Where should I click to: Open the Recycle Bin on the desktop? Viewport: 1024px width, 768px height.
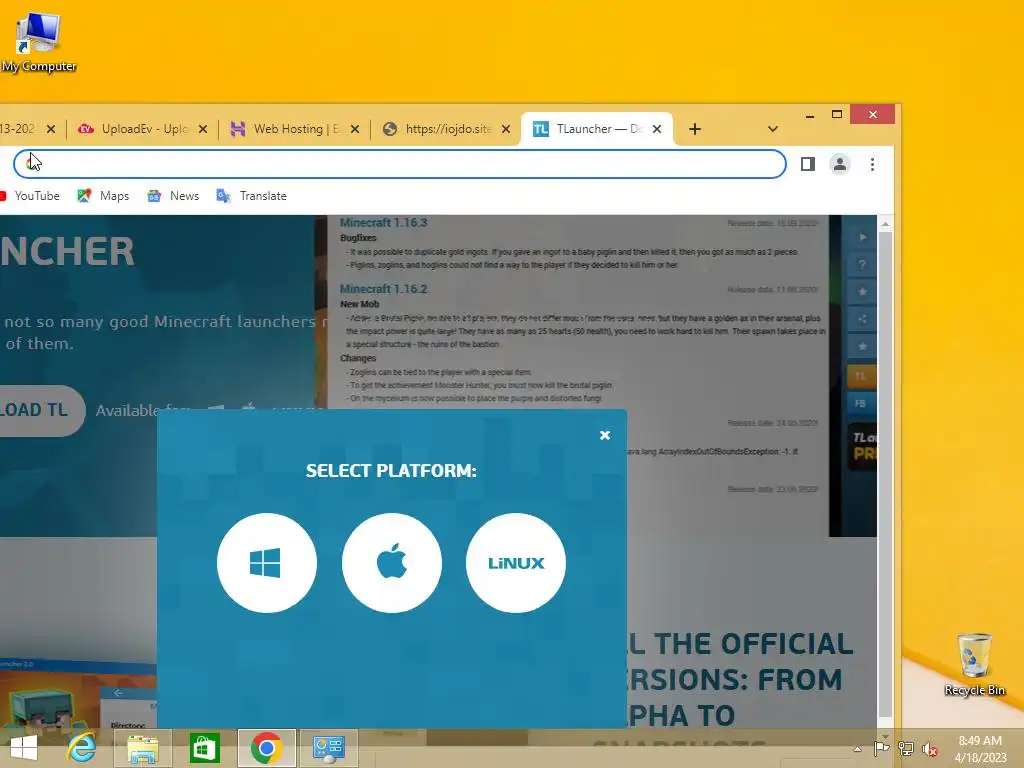[x=974, y=664]
